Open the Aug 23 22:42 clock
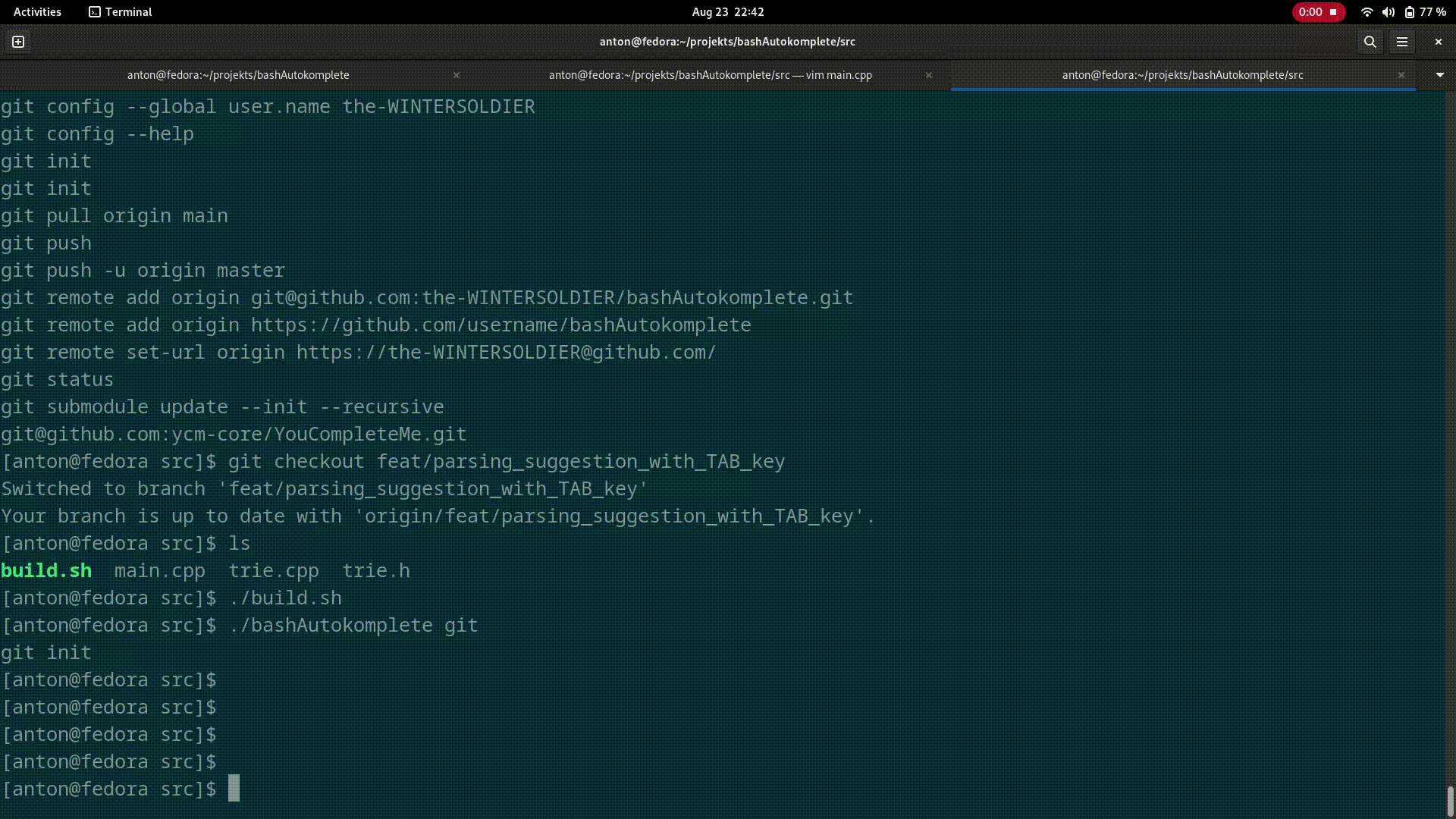This screenshot has height=819, width=1456. [727, 12]
